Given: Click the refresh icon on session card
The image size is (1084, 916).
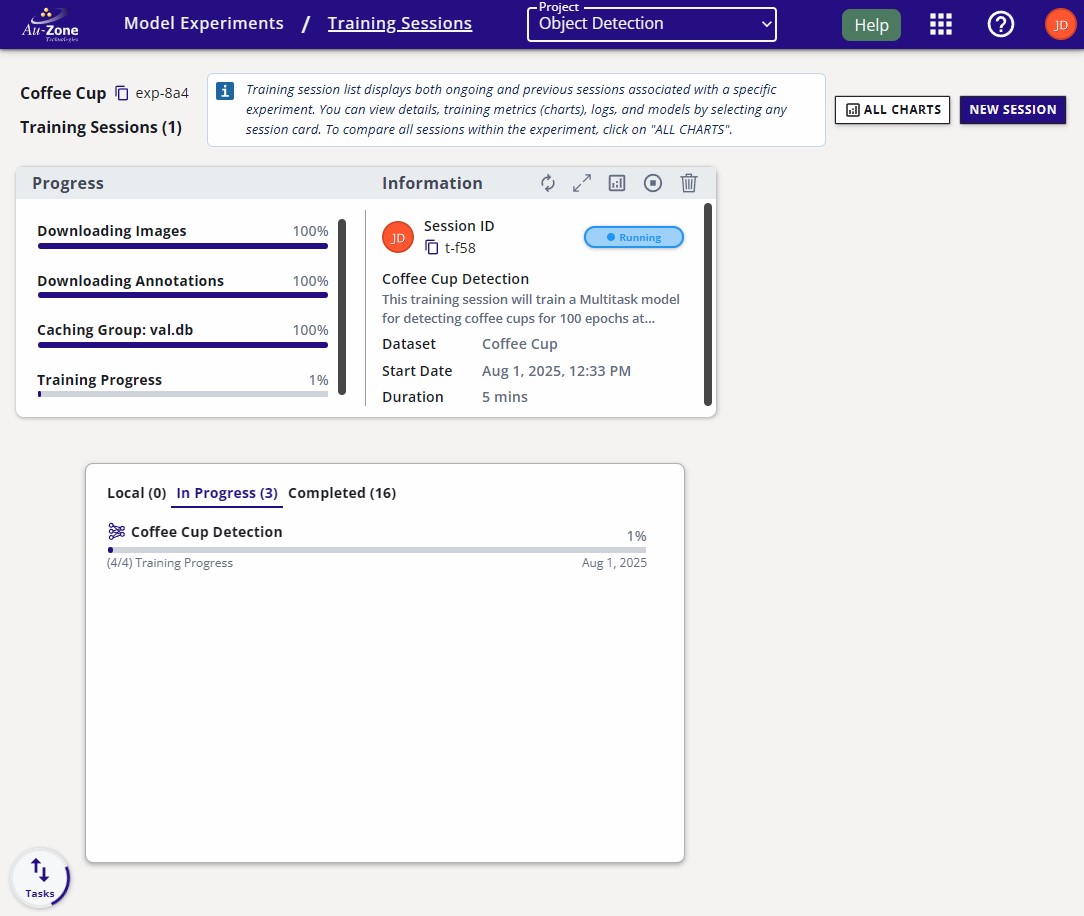Looking at the screenshot, I should [548, 183].
